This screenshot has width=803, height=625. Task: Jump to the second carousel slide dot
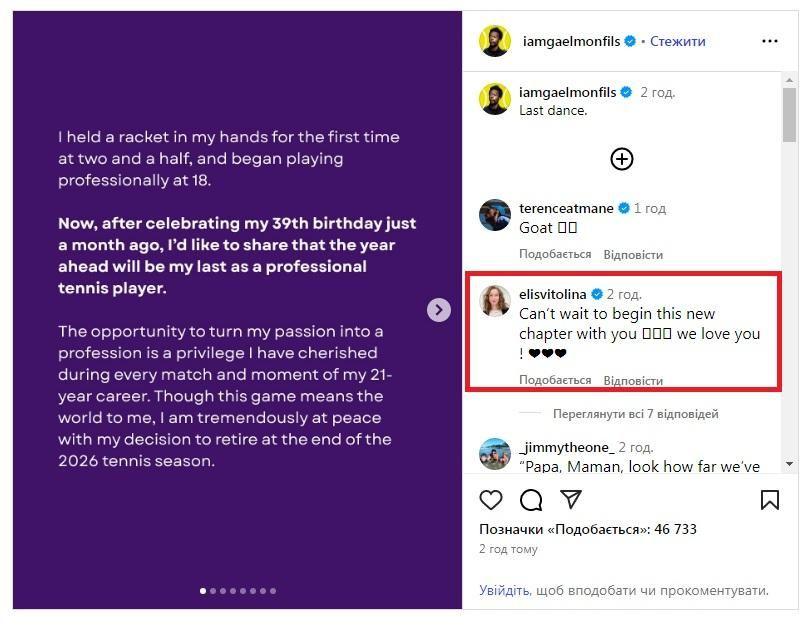213,591
